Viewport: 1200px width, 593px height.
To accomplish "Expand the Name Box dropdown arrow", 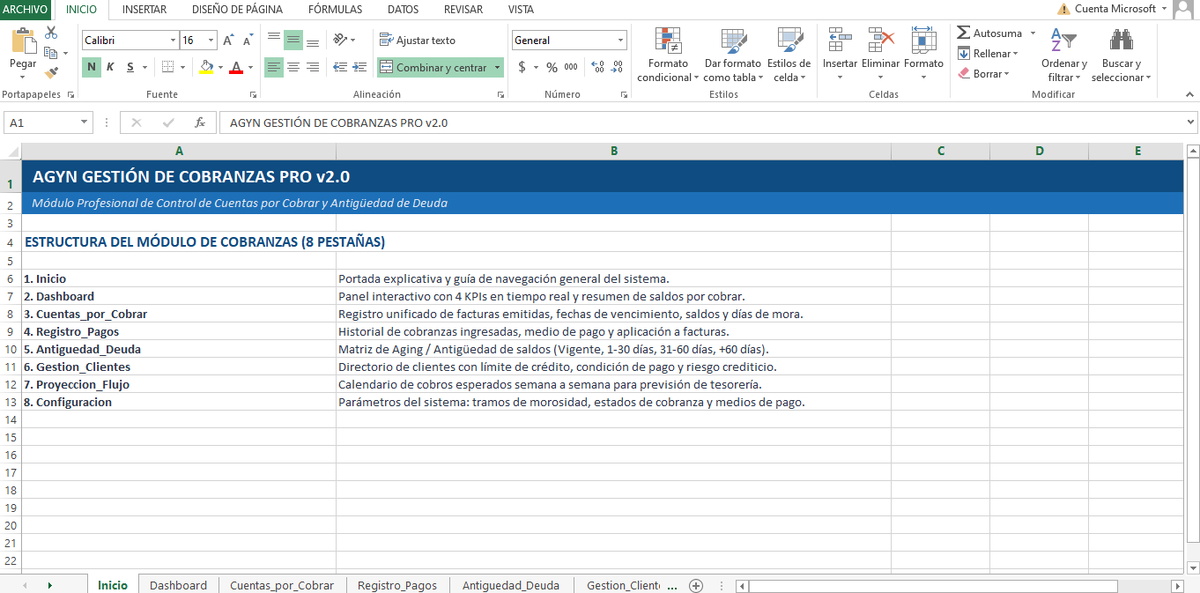I will tap(85, 122).
